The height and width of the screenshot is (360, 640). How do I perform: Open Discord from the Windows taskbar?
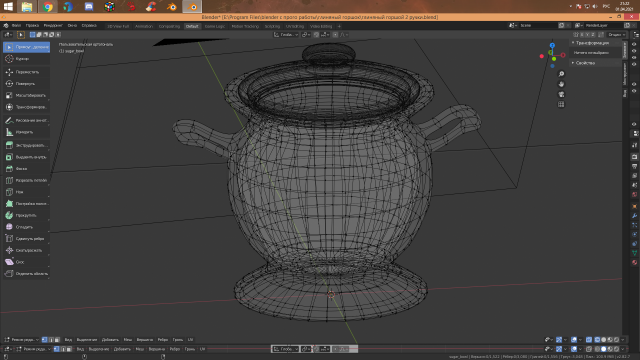point(89,7)
